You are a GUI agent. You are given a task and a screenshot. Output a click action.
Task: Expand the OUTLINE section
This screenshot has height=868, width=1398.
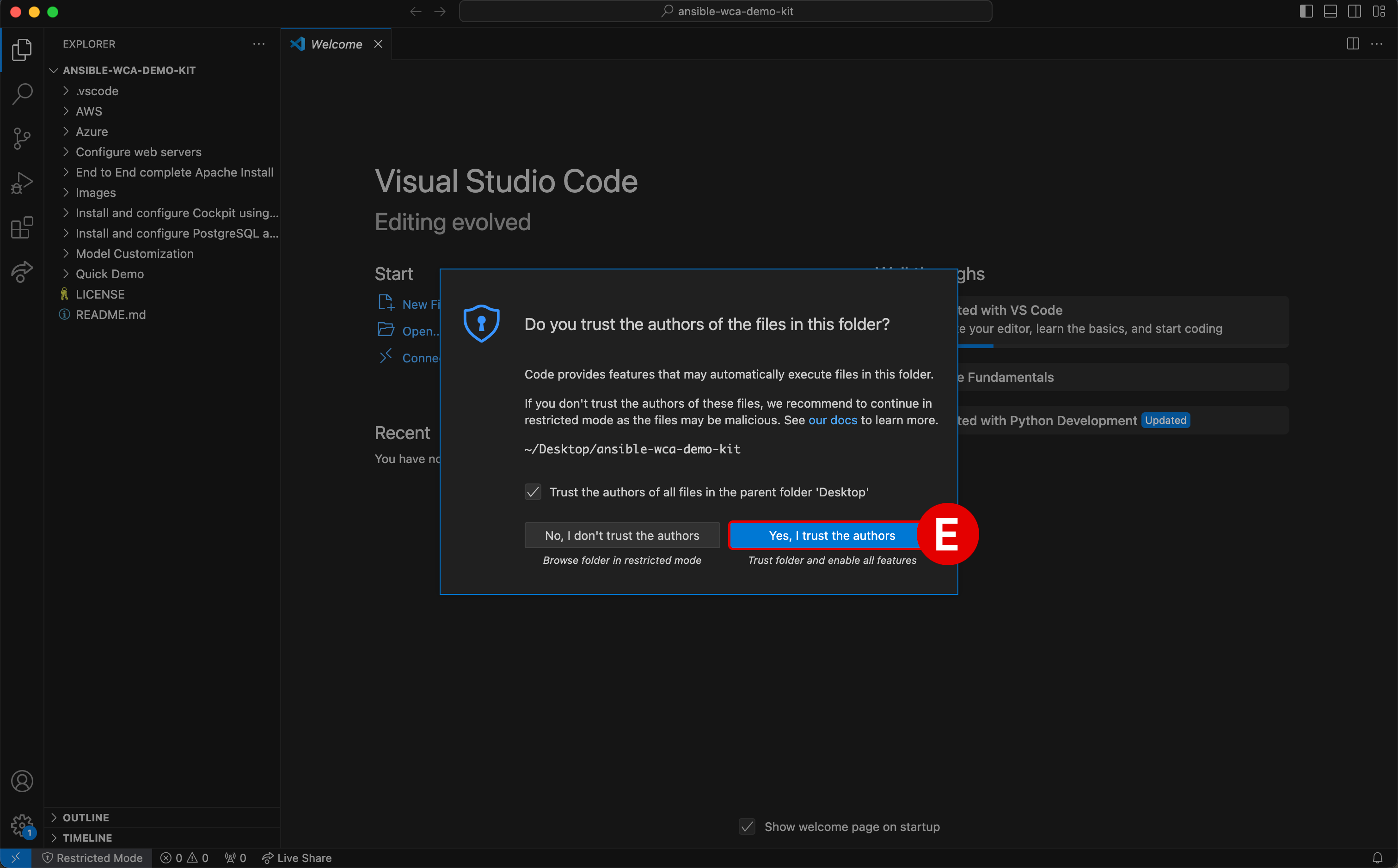[x=86, y=818]
